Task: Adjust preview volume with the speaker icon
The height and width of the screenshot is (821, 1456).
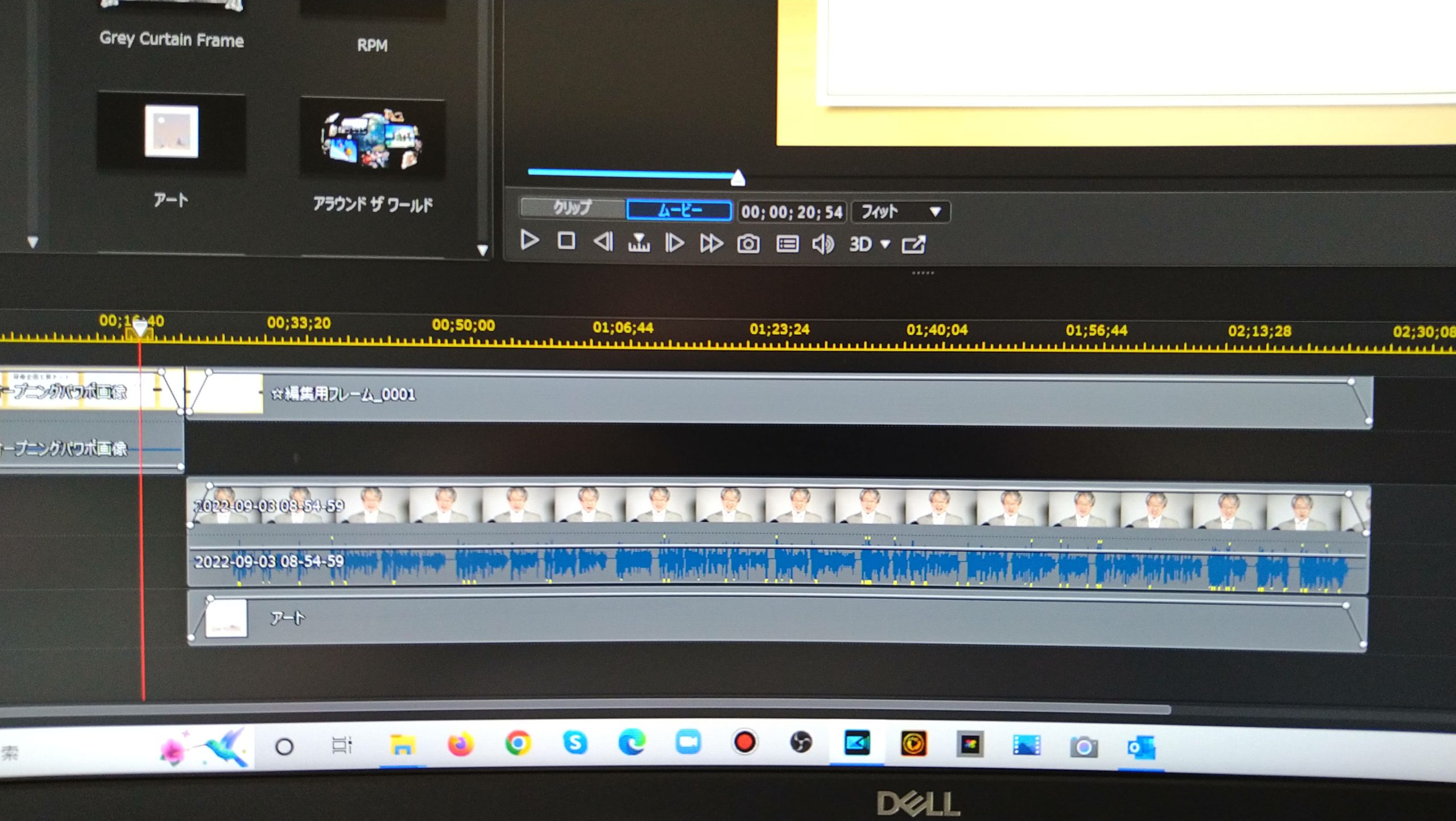Action: [x=823, y=245]
